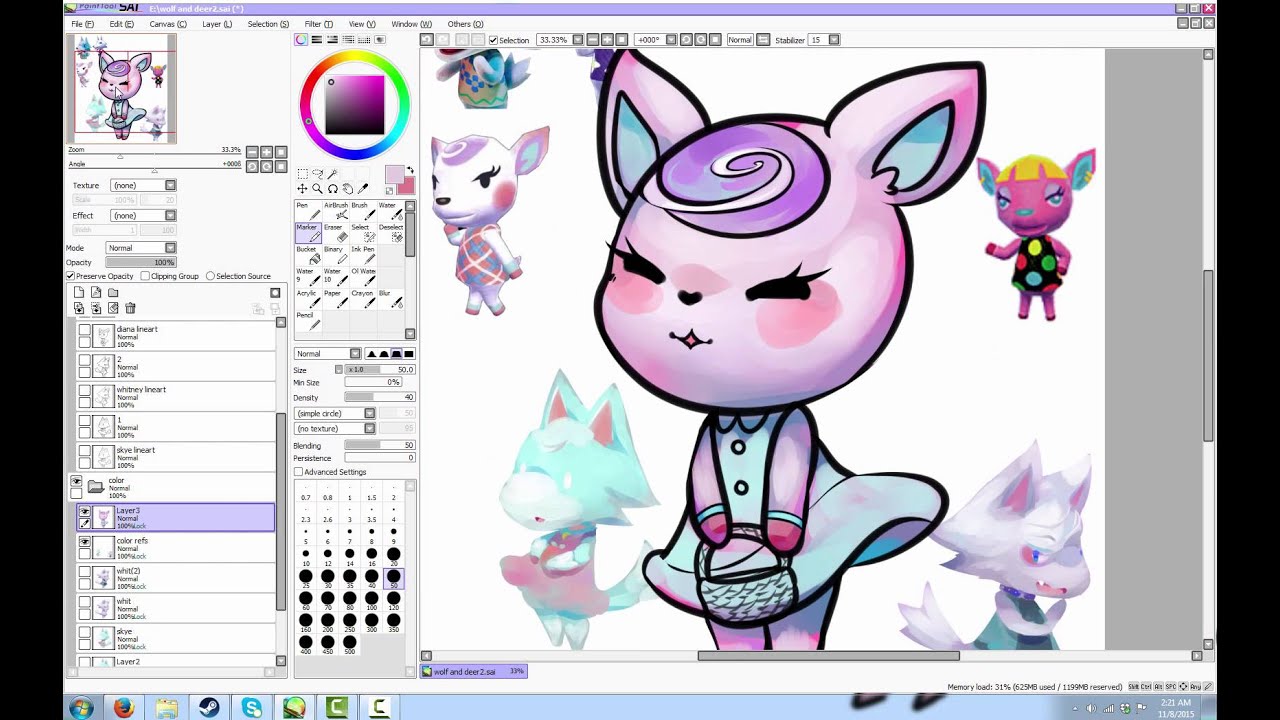Select the Pencil tool
The image size is (1280, 720).
[308, 320]
